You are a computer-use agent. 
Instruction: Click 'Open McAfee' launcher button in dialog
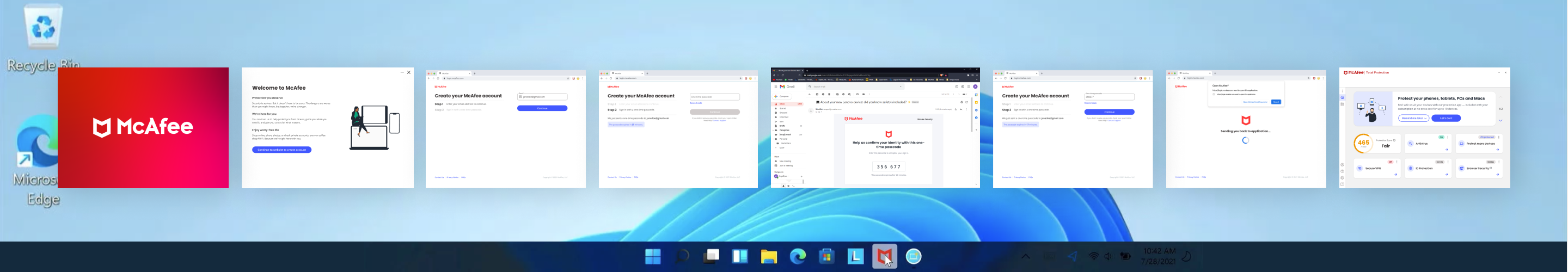pyautogui.click(x=1255, y=102)
